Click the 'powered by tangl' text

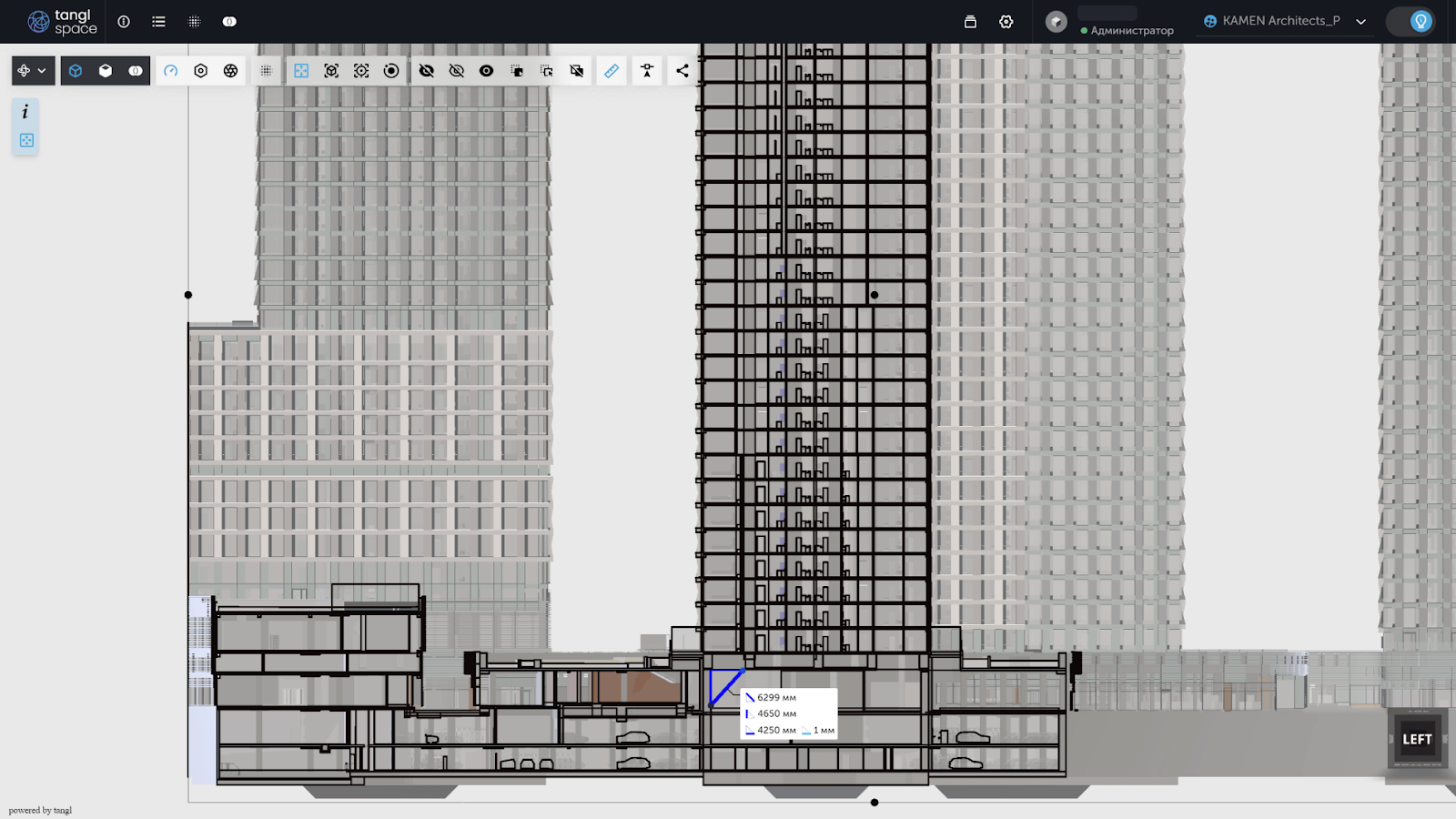(x=40, y=810)
